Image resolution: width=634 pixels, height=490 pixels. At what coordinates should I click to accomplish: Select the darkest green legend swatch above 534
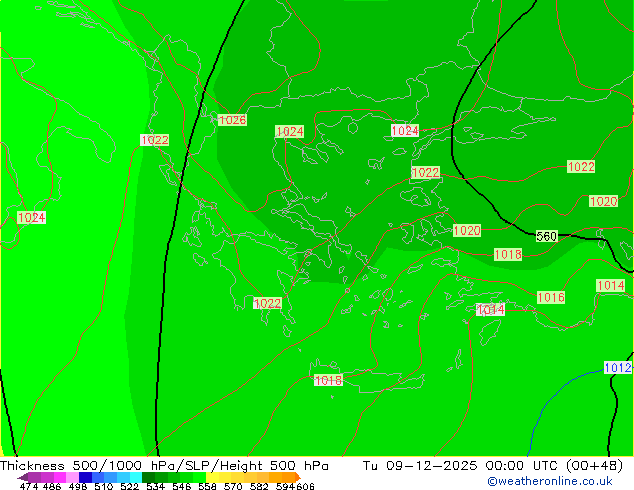click(149, 477)
